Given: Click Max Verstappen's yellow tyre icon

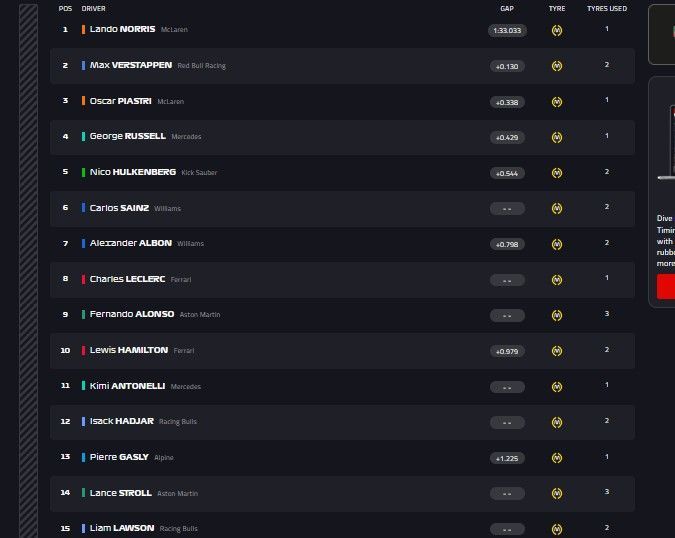Looking at the screenshot, I should pos(557,66).
